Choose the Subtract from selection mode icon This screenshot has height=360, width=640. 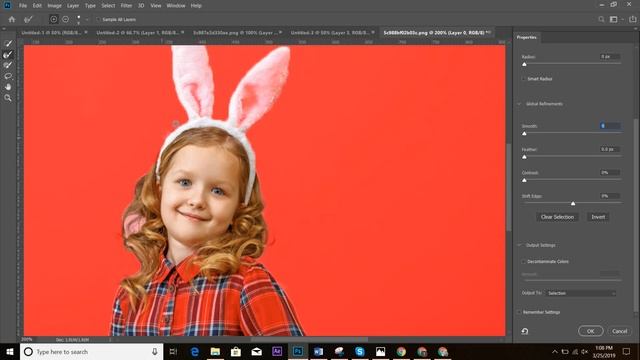[65, 19]
